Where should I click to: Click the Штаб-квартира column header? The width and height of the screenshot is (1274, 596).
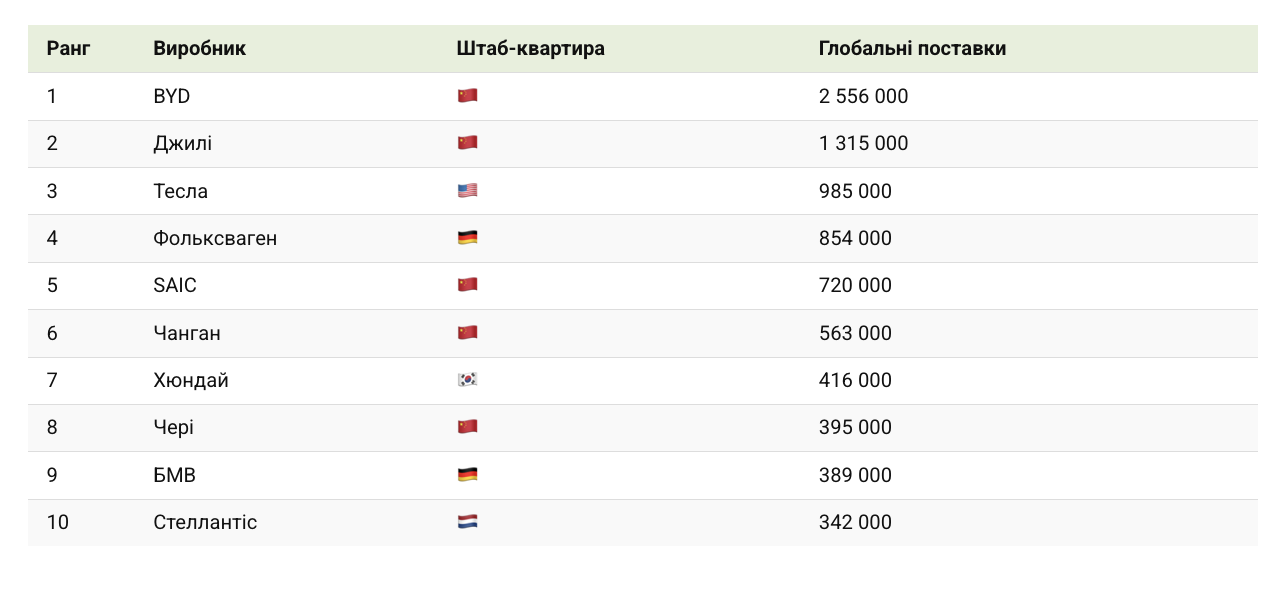(530, 48)
